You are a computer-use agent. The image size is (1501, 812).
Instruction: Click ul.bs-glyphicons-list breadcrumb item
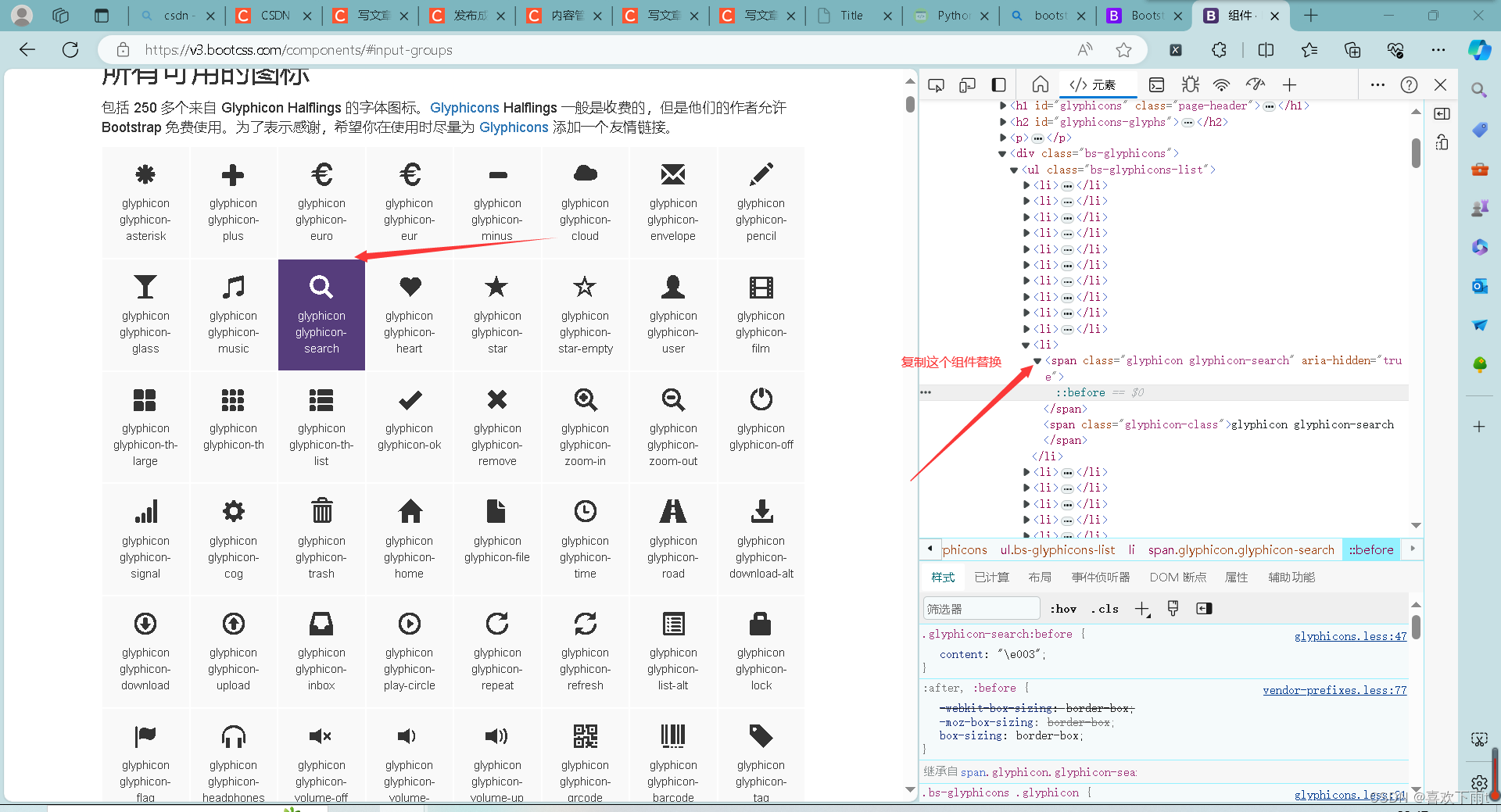coord(1058,549)
